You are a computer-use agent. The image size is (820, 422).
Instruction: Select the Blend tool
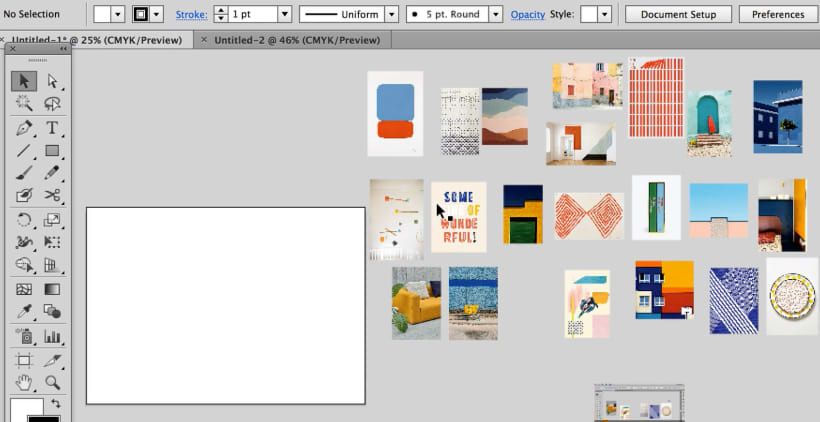pyautogui.click(x=52, y=312)
